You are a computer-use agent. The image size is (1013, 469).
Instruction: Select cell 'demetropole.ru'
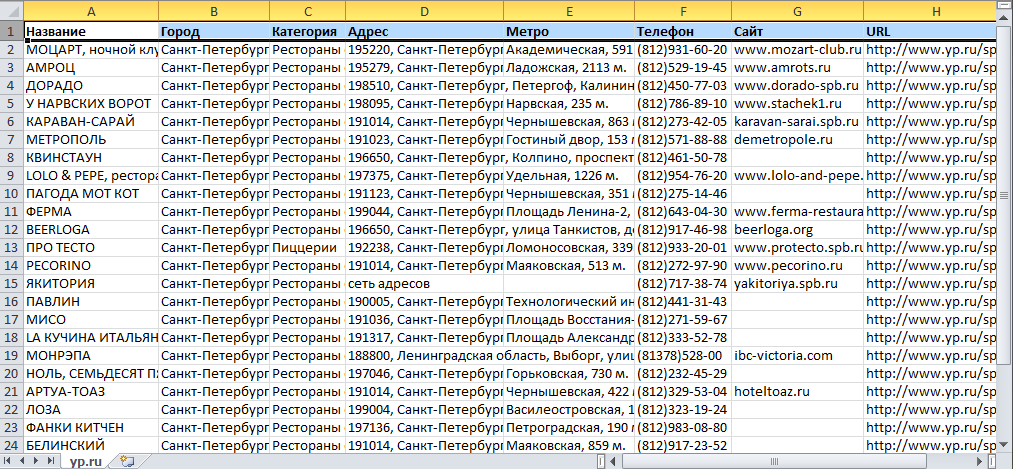[x=797, y=140]
